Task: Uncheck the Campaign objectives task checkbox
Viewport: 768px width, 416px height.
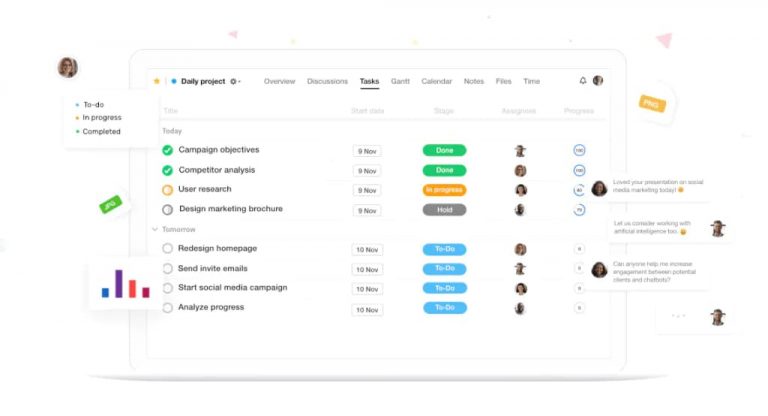Action: coord(168,150)
